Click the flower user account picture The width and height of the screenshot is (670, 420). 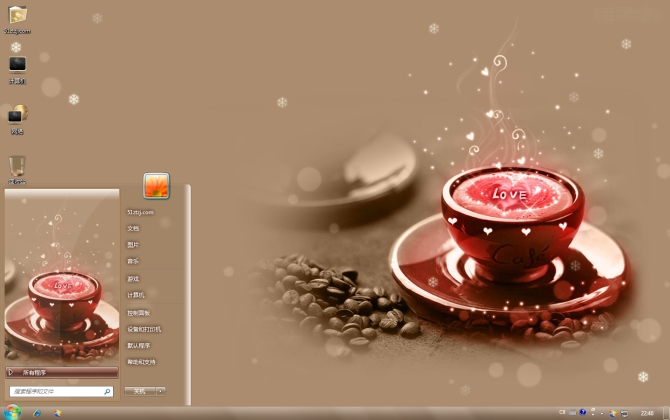point(156,186)
